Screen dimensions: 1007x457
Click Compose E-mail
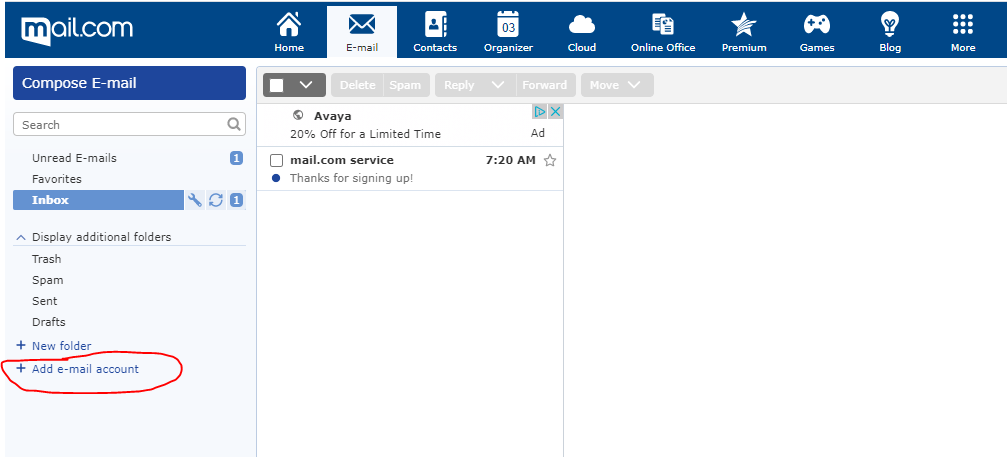click(x=129, y=83)
